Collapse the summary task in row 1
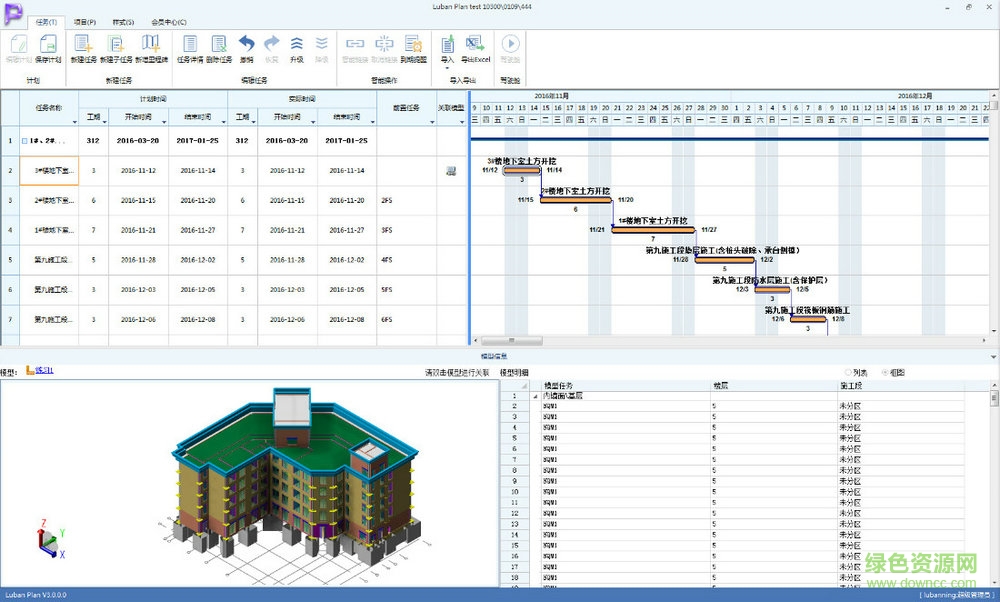The image size is (1000, 602). 25,142
